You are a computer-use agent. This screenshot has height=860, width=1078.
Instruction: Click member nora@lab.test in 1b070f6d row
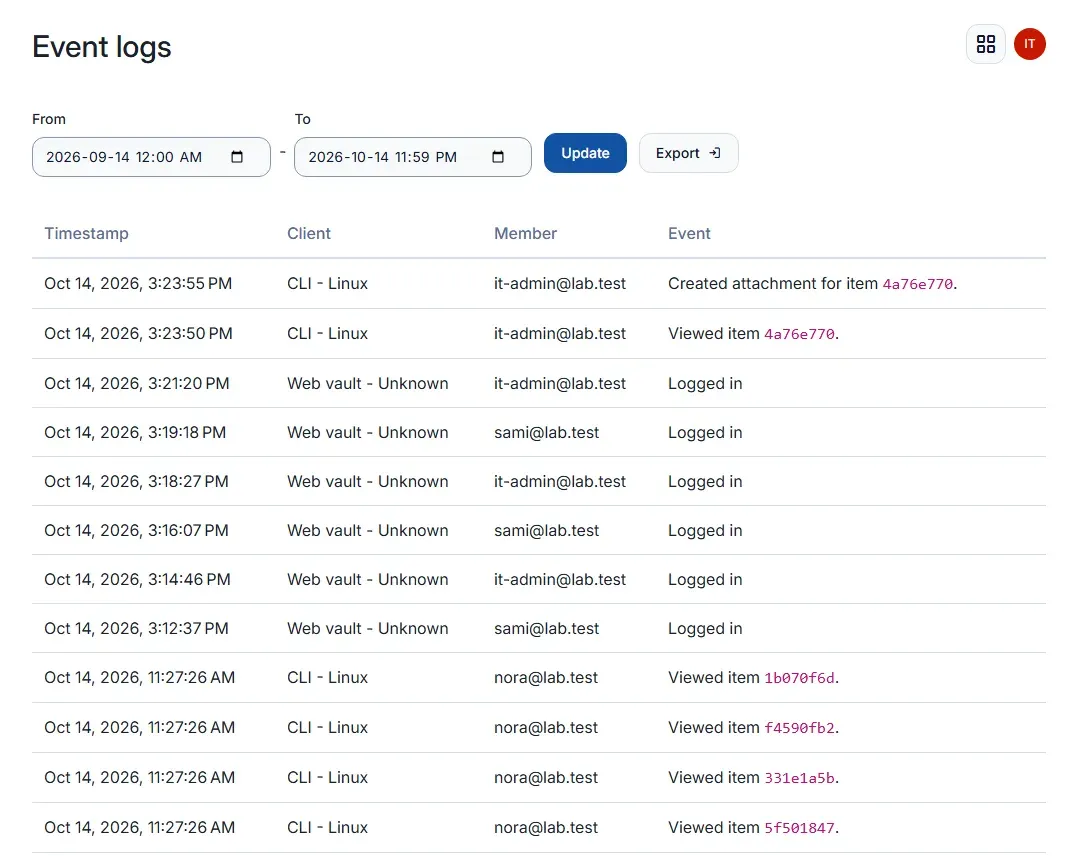[546, 678]
